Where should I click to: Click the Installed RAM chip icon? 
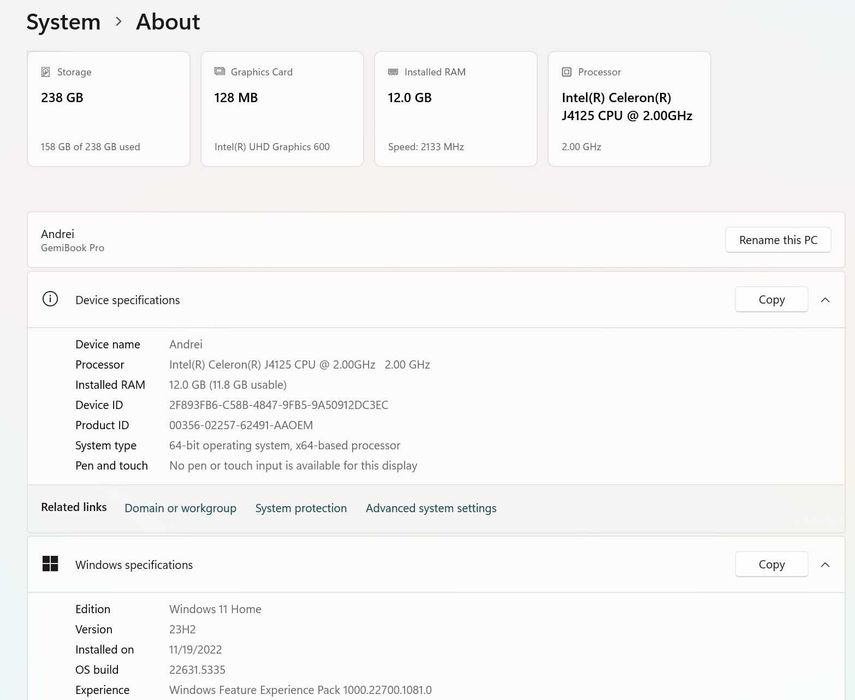[393, 72]
